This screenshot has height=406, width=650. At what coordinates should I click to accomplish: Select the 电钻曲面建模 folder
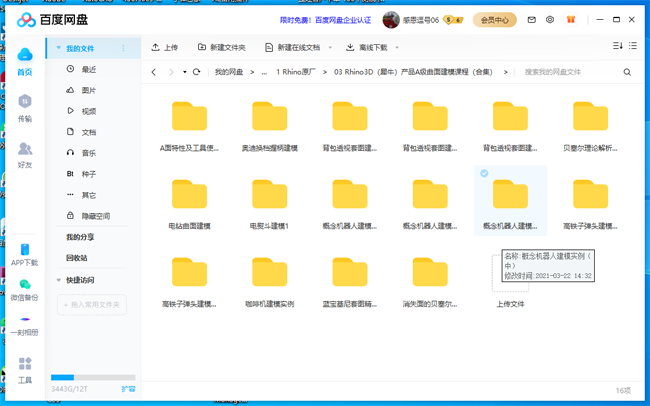coord(189,204)
